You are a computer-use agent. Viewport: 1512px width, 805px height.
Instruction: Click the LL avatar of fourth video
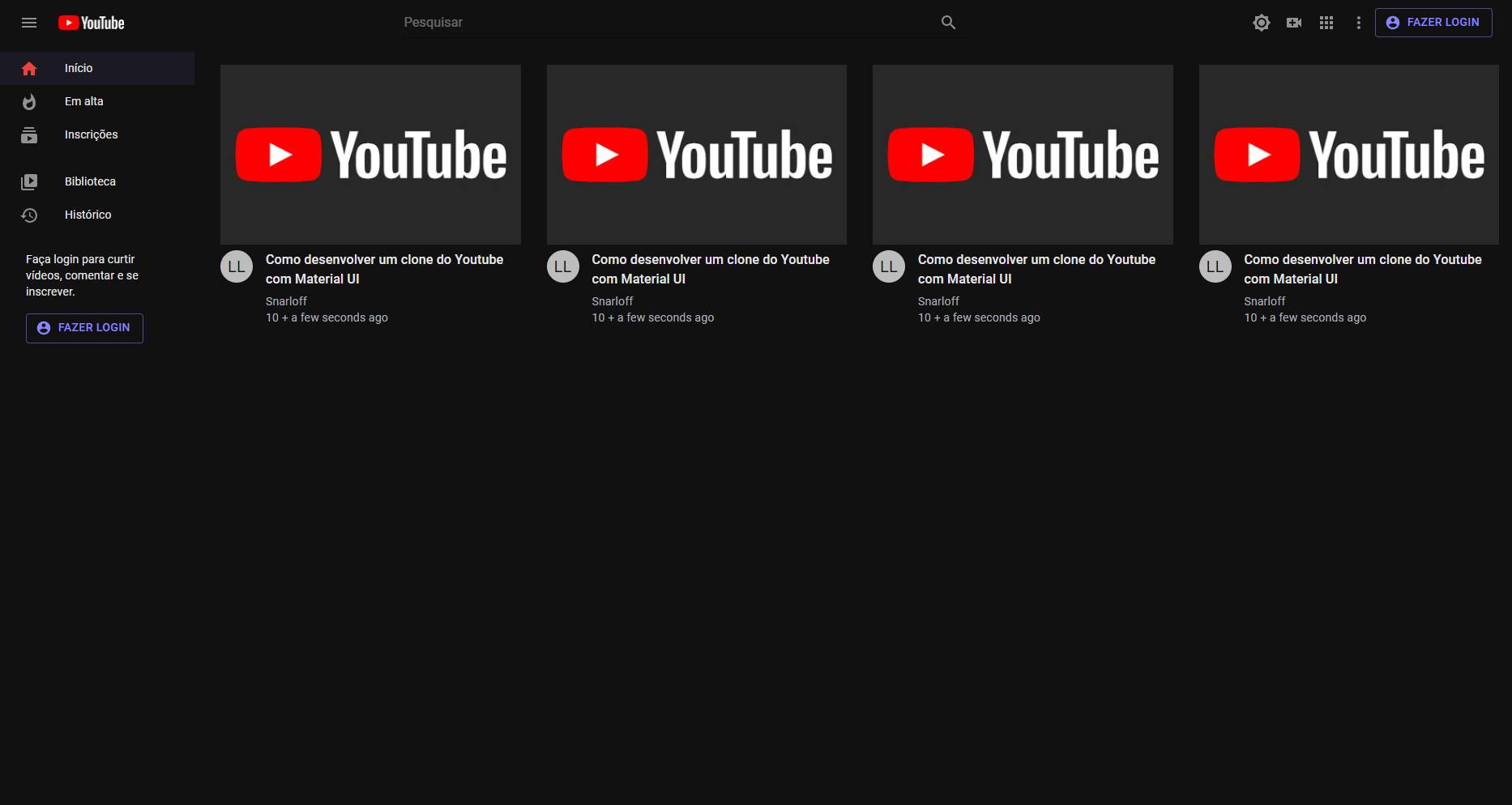pyautogui.click(x=1215, y=266)
